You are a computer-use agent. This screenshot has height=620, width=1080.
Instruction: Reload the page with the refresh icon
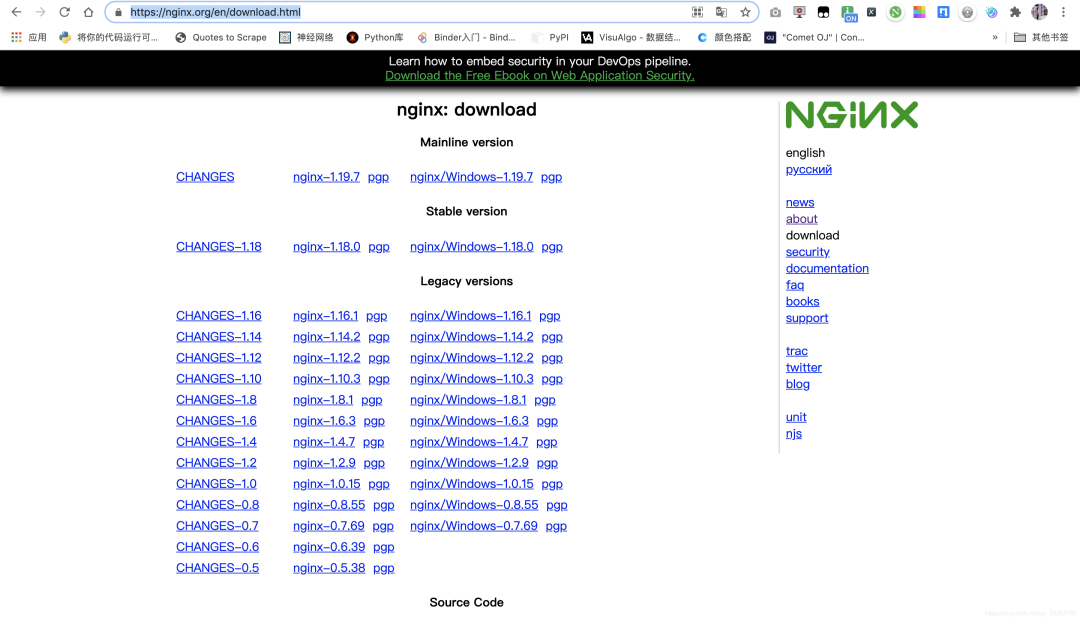pyautogui.click(x=64, y=12)
